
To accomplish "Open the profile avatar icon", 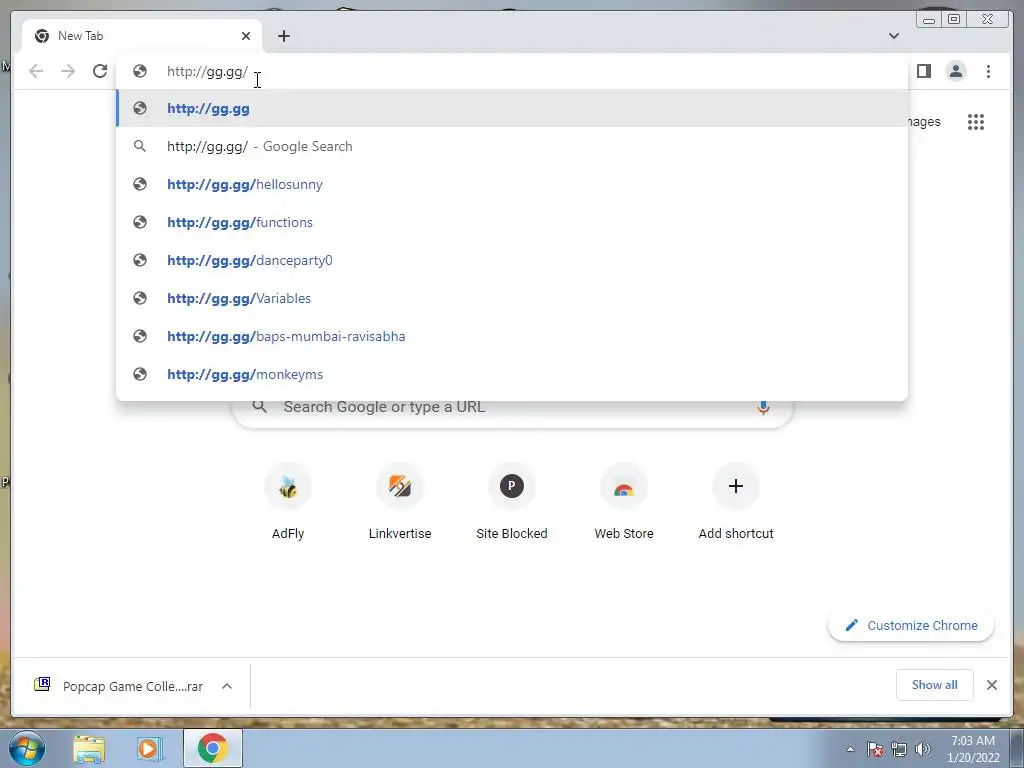I will point(955,71).
